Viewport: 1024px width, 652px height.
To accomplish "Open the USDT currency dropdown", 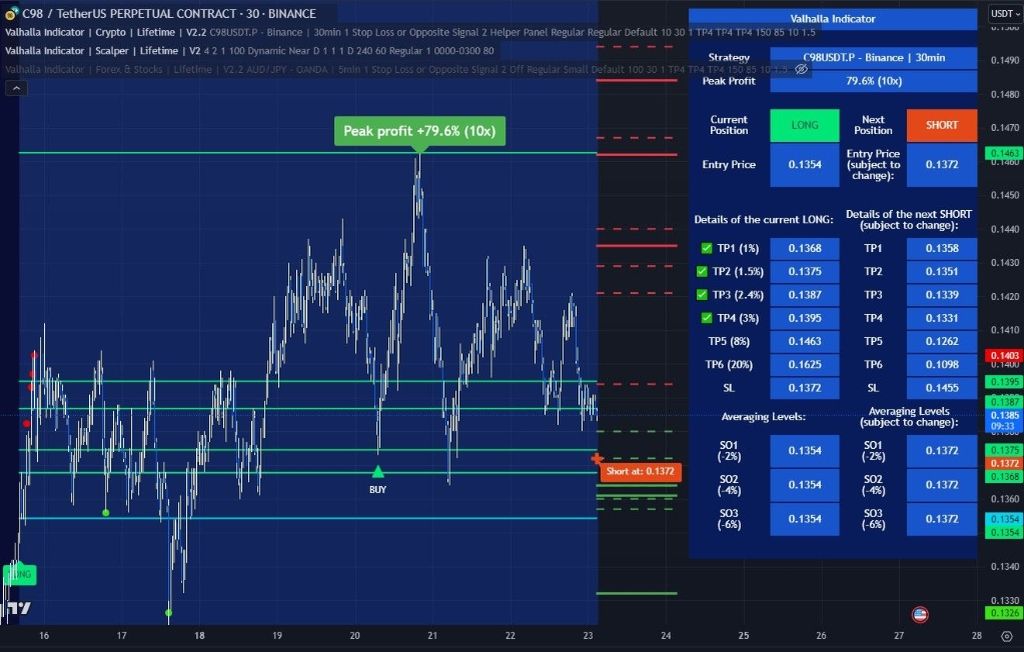I will 1004,13.
